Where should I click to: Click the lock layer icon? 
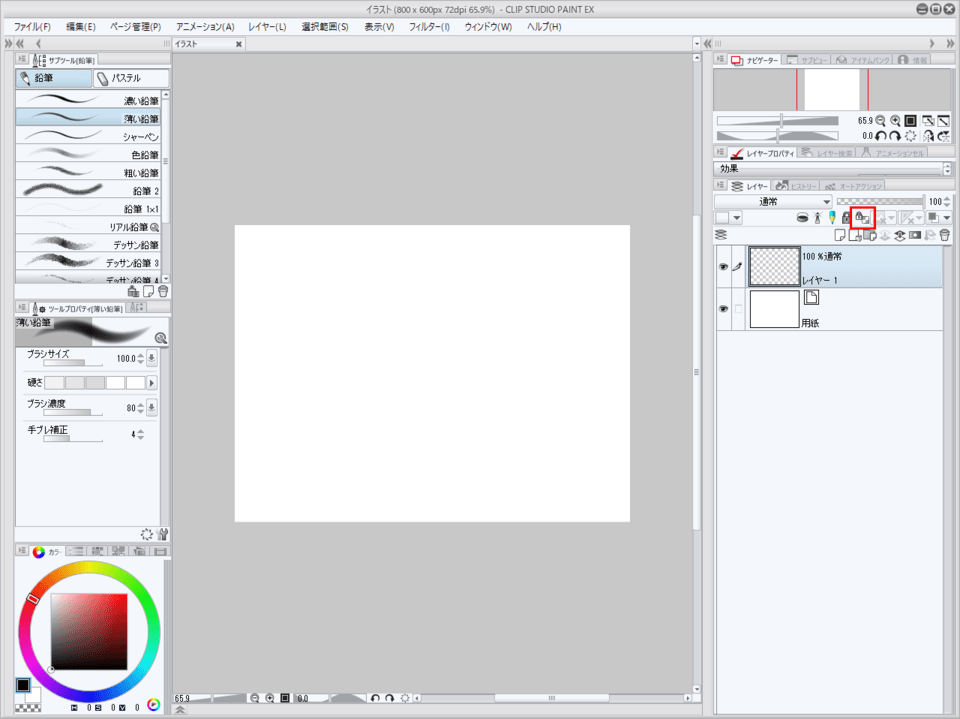[847, 217]
